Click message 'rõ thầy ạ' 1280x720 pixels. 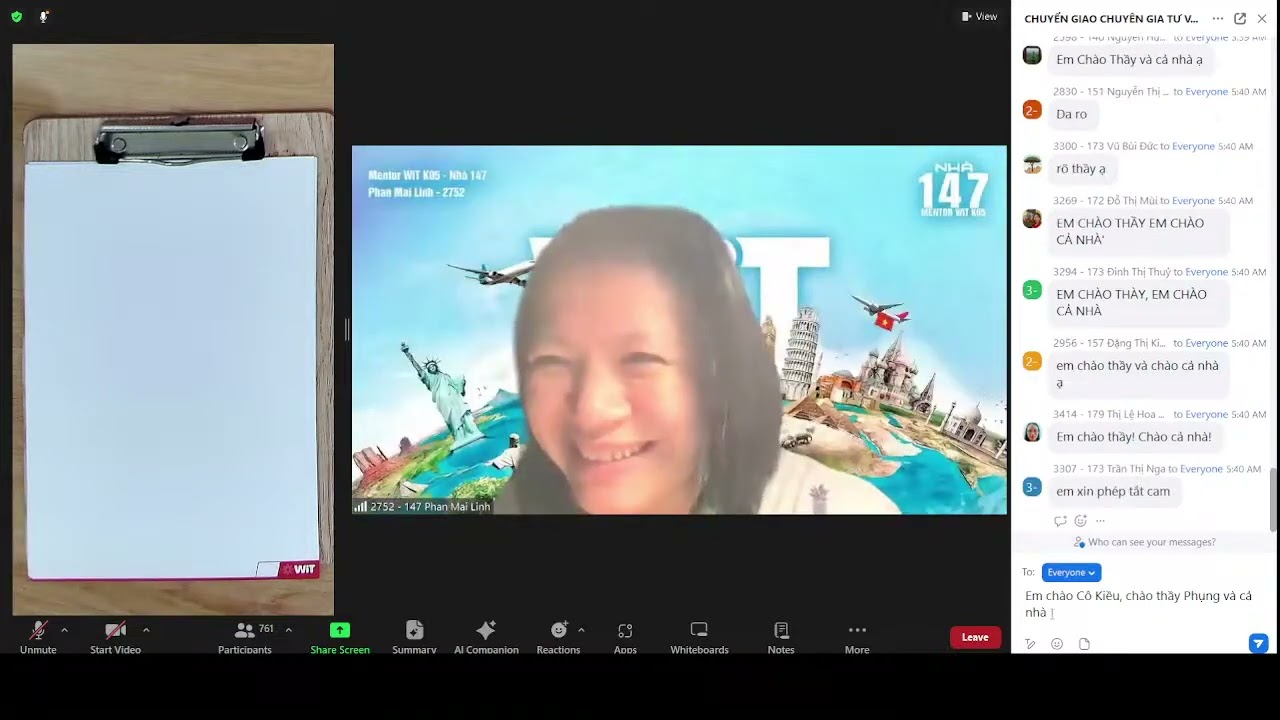1081,169
